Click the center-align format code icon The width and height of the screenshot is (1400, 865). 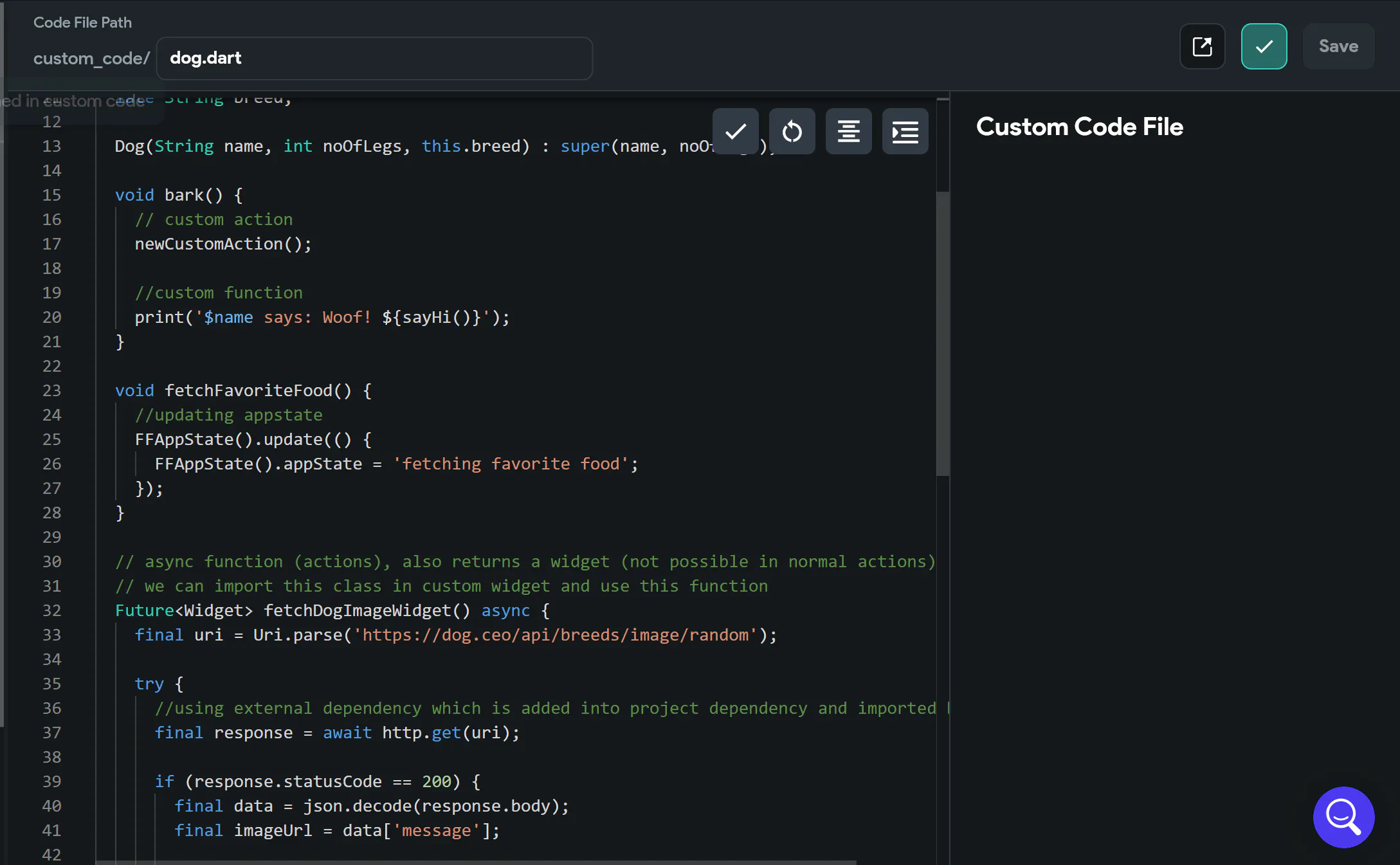tap(848, 132)
